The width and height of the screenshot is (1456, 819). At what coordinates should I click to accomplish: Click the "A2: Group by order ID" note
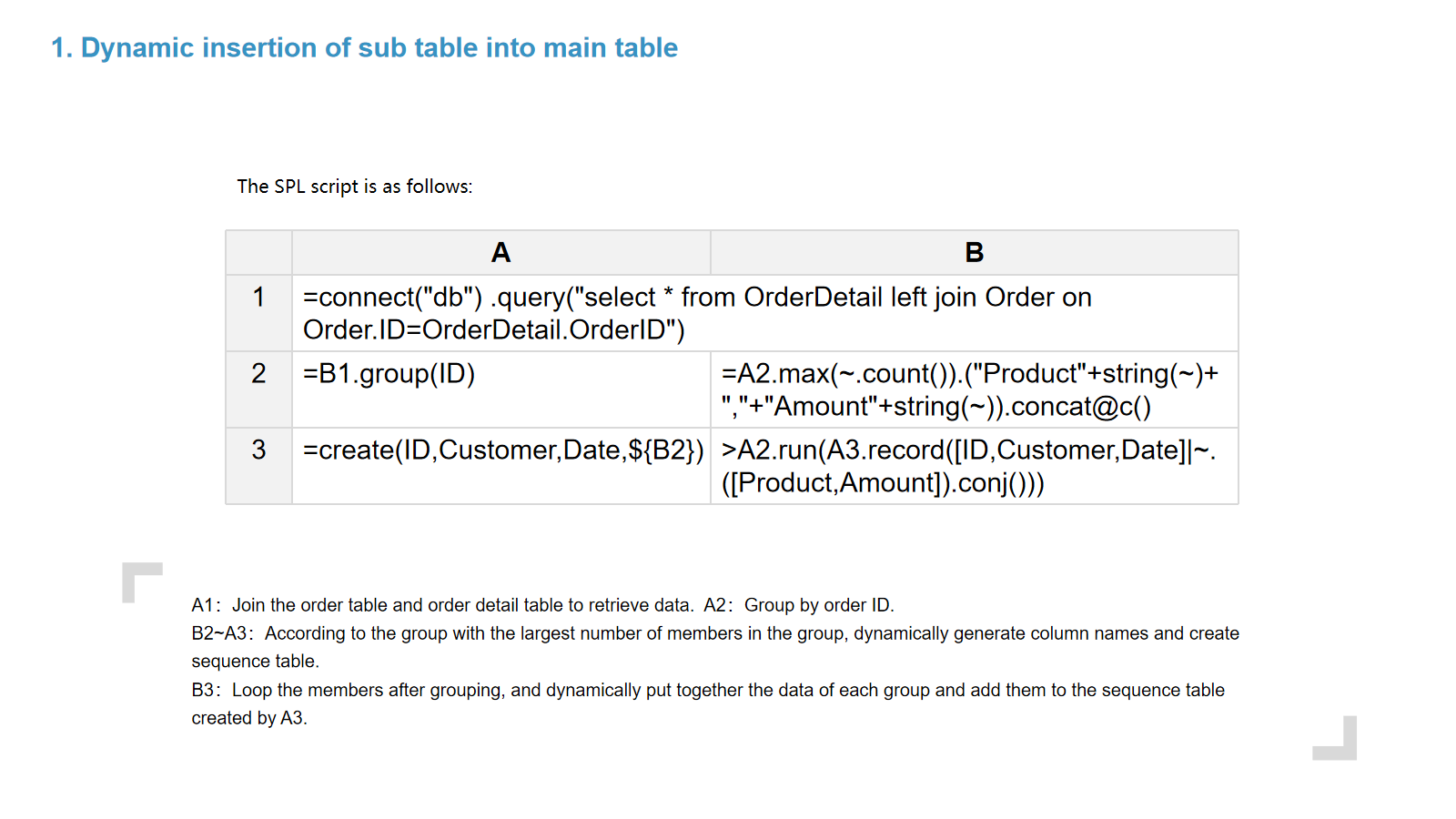coord(799,605)
